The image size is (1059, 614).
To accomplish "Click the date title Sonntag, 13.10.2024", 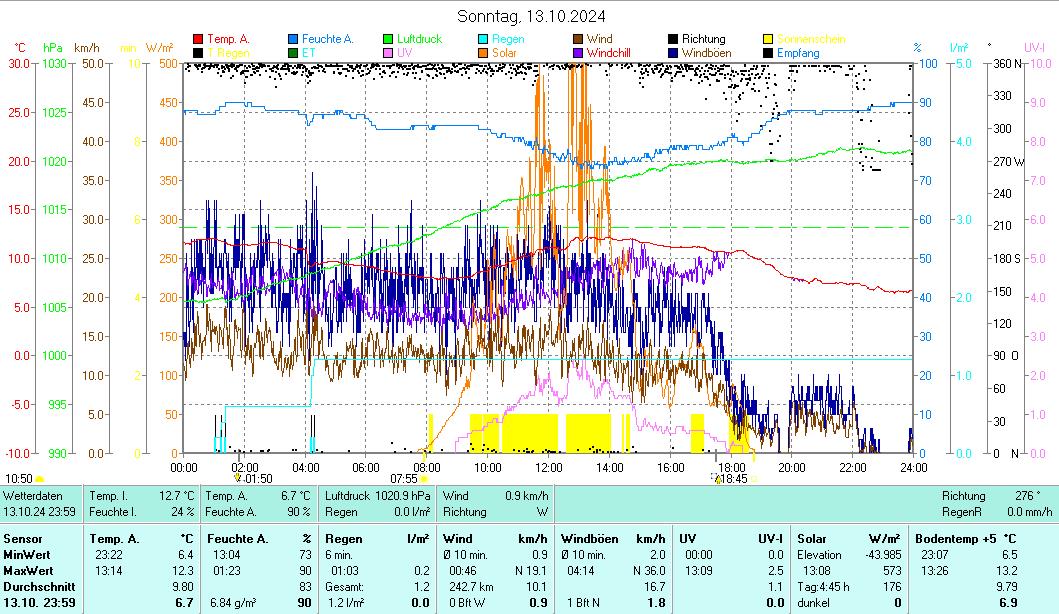I will click(x=530, y=16).
